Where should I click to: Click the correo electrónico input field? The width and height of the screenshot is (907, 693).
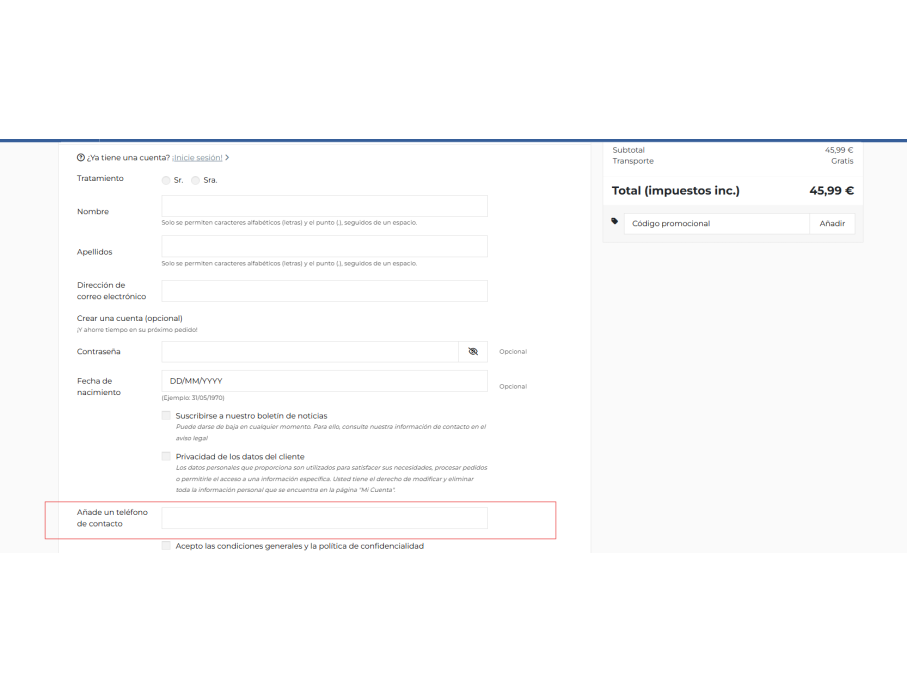click(325, 291)
